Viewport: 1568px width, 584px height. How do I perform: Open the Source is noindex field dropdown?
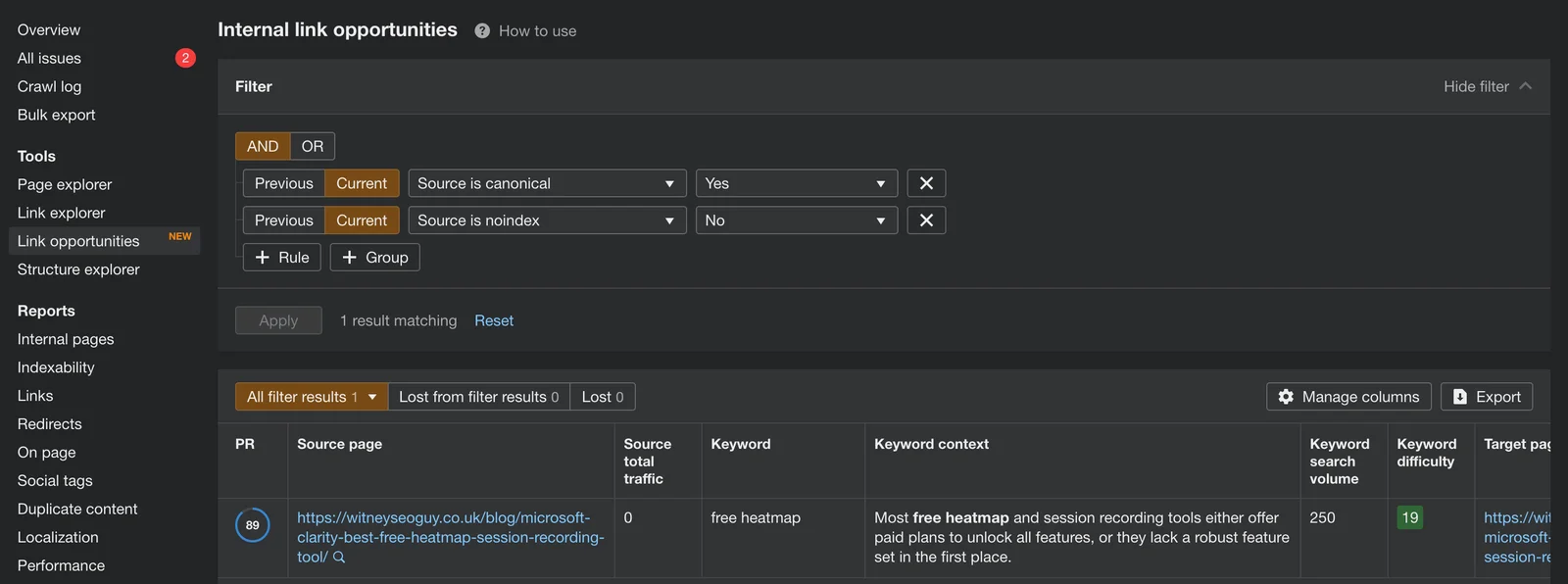547,220
